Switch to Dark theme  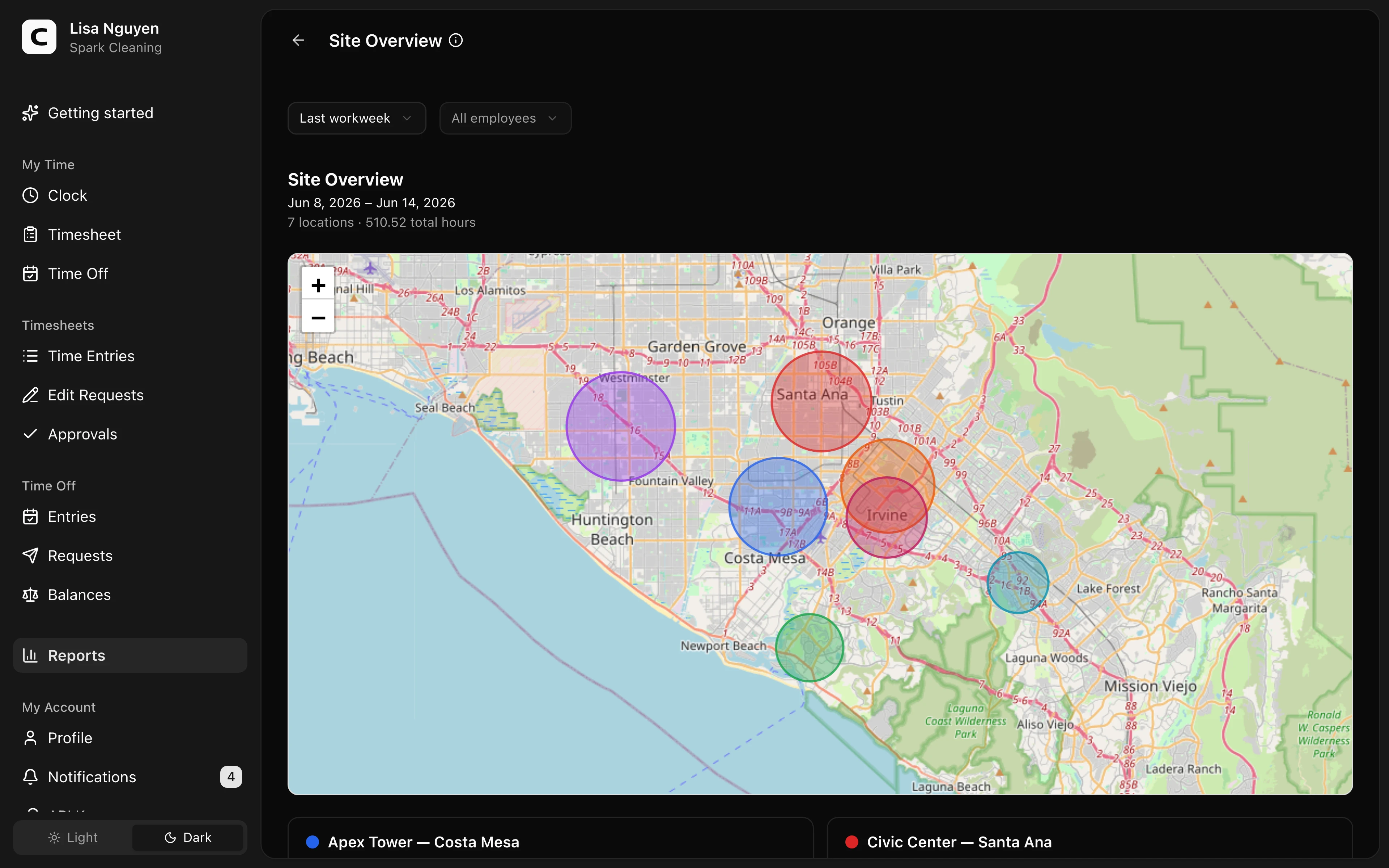point(188,838)
